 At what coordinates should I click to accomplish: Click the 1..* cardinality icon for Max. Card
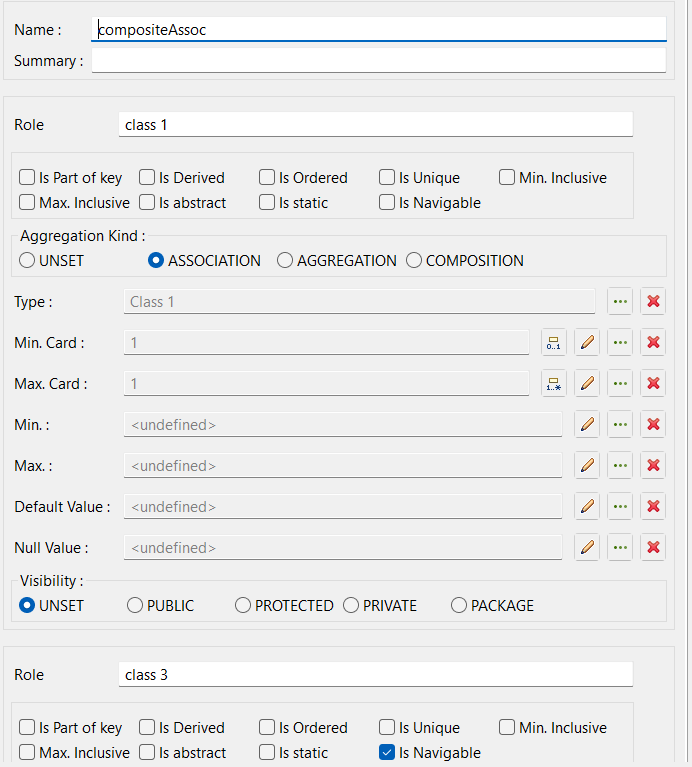554,383
